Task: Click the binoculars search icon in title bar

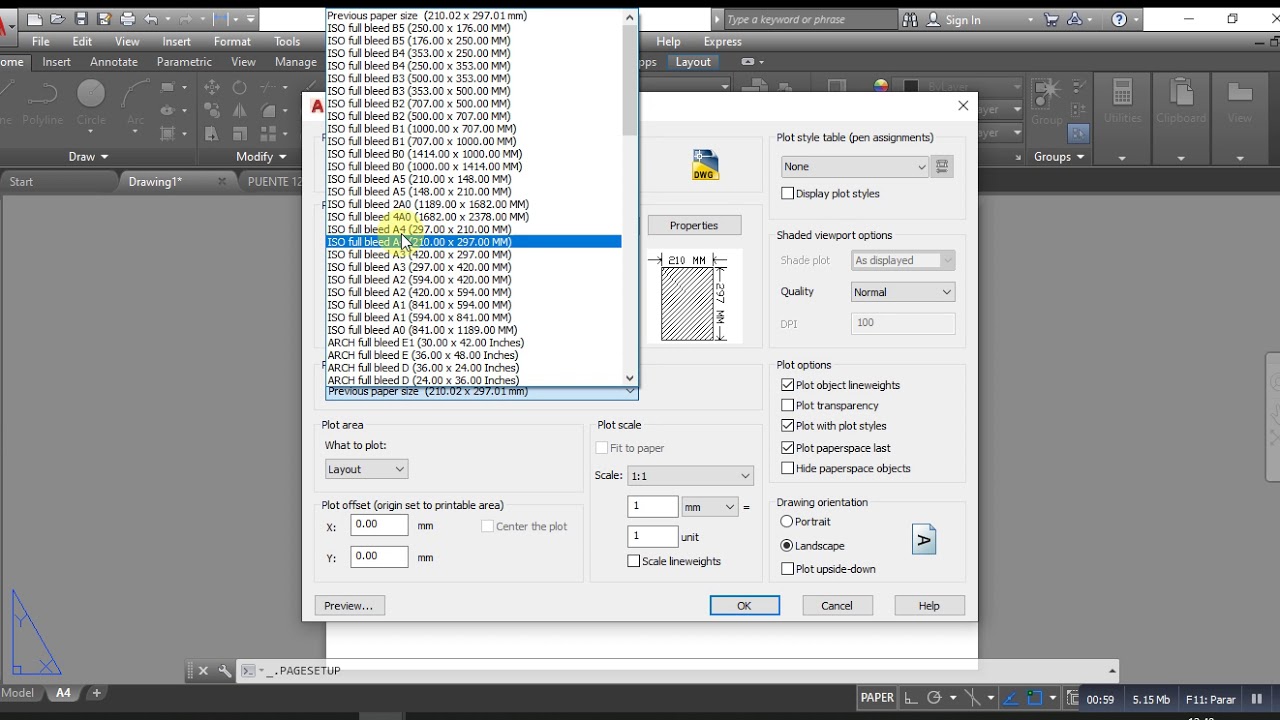Action: point(909,19)
